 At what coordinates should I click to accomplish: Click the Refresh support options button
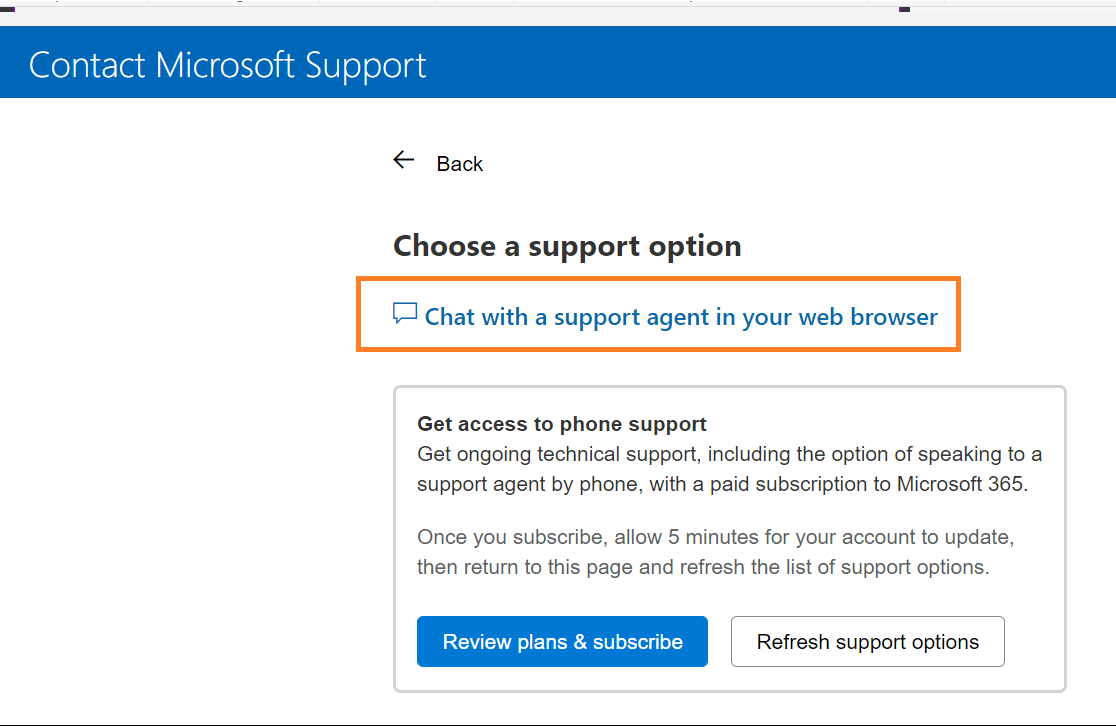click(x=868, y=641)
